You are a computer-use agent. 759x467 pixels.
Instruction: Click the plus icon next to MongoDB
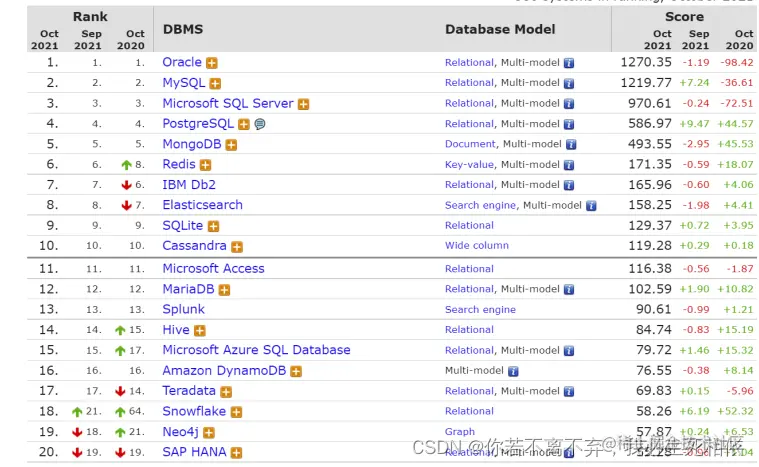pyautogui.click(x=231, y=145)
